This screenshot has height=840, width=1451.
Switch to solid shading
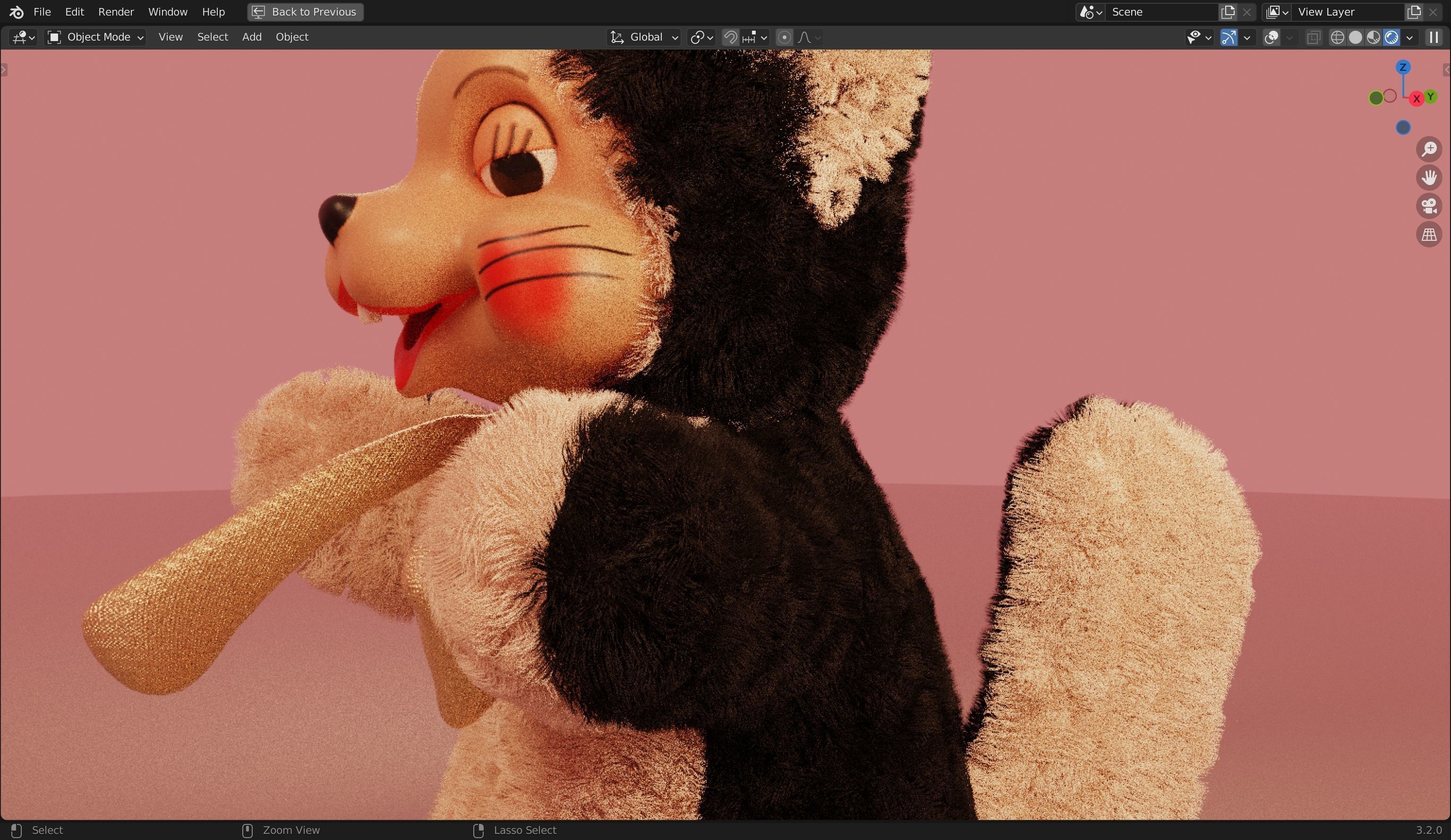pyautogui.click(x=1356, y=37)
